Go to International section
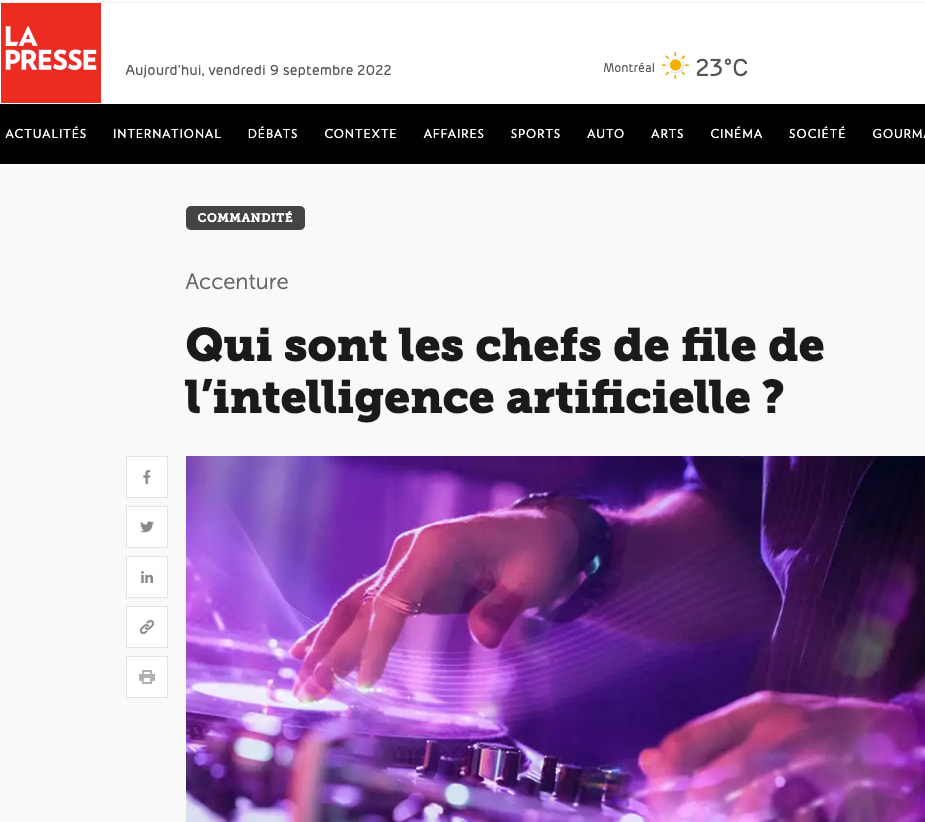The width and height of the screenshot is (925, 822). click(167, 134)
